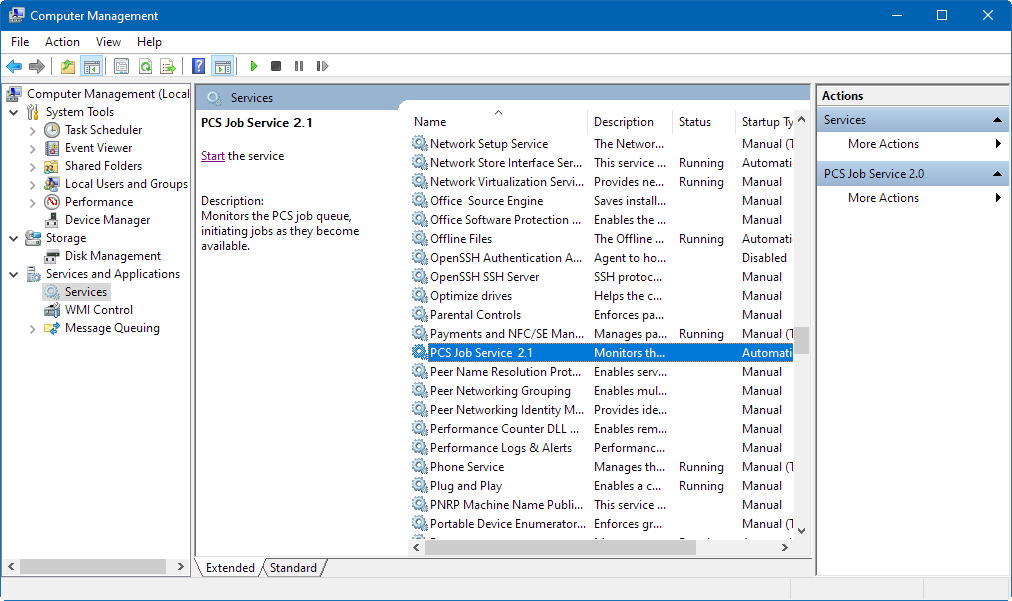Click gear icon of Phone Service
The width and height of the screenshot is (1012, 601).
(420, 466)
